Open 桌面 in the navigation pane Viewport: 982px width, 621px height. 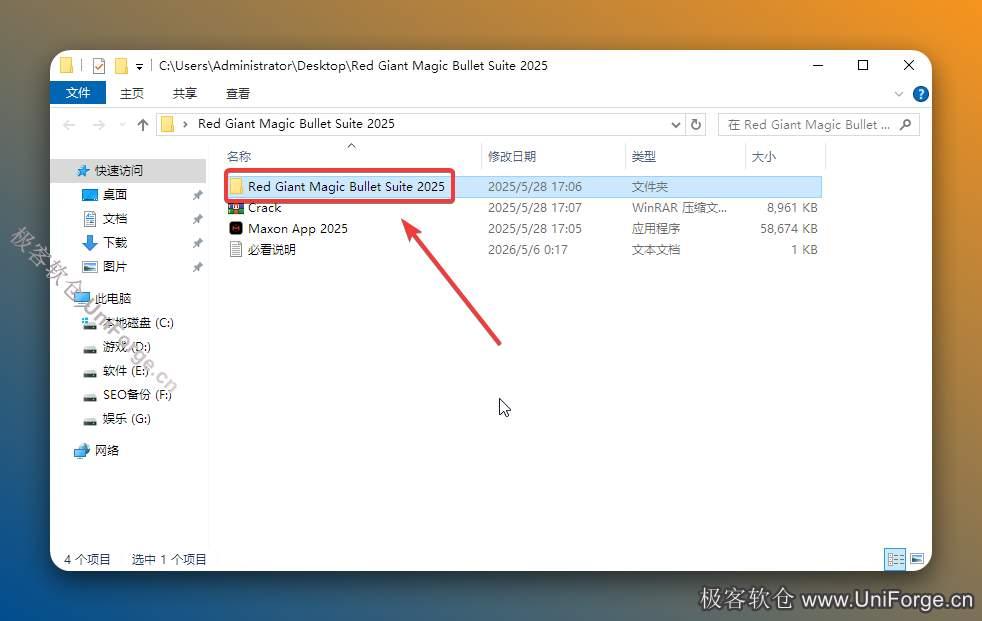115,195
